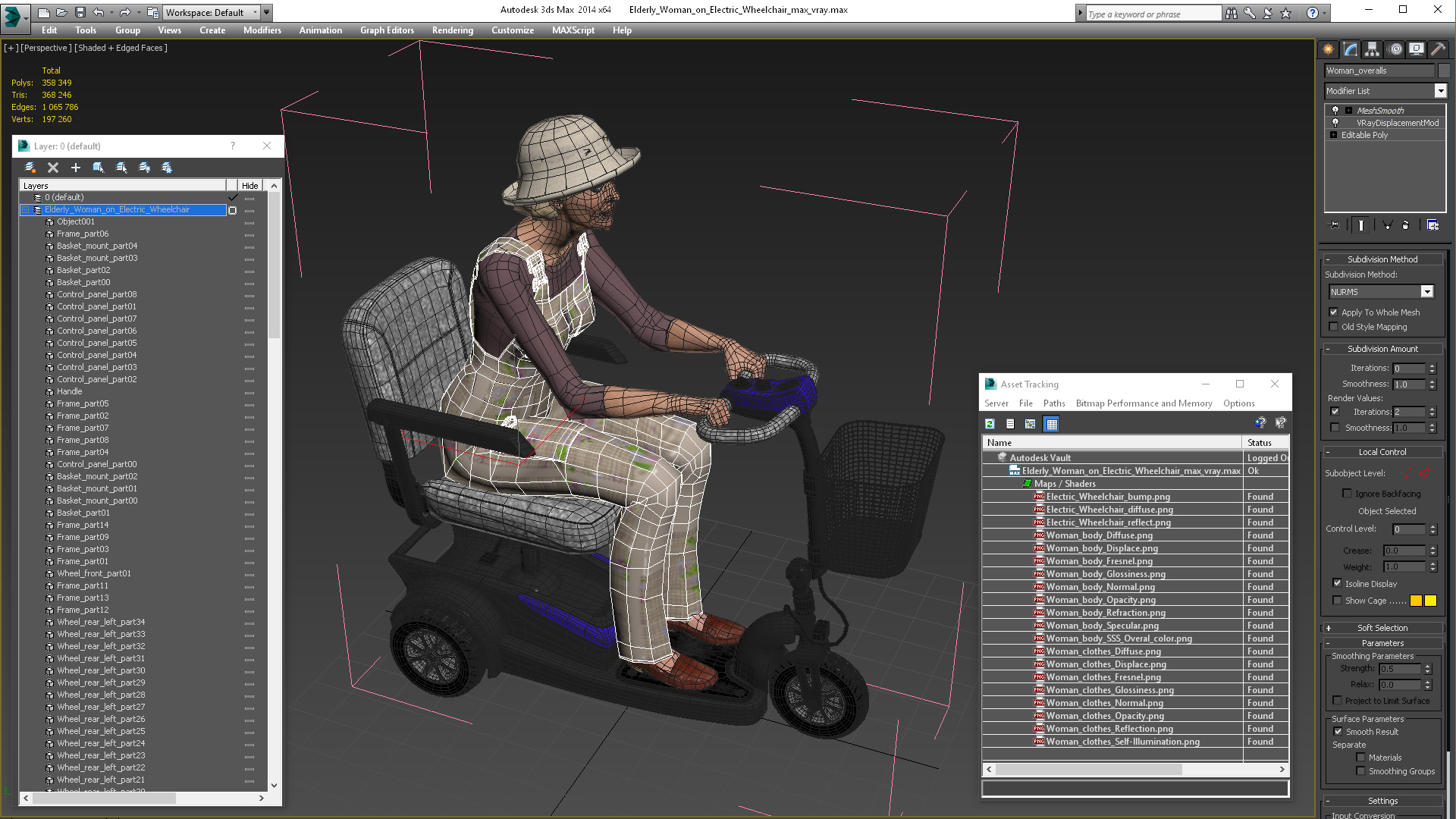
Task: Click the Redo arrow icon
Action: [x=125, y=12]
